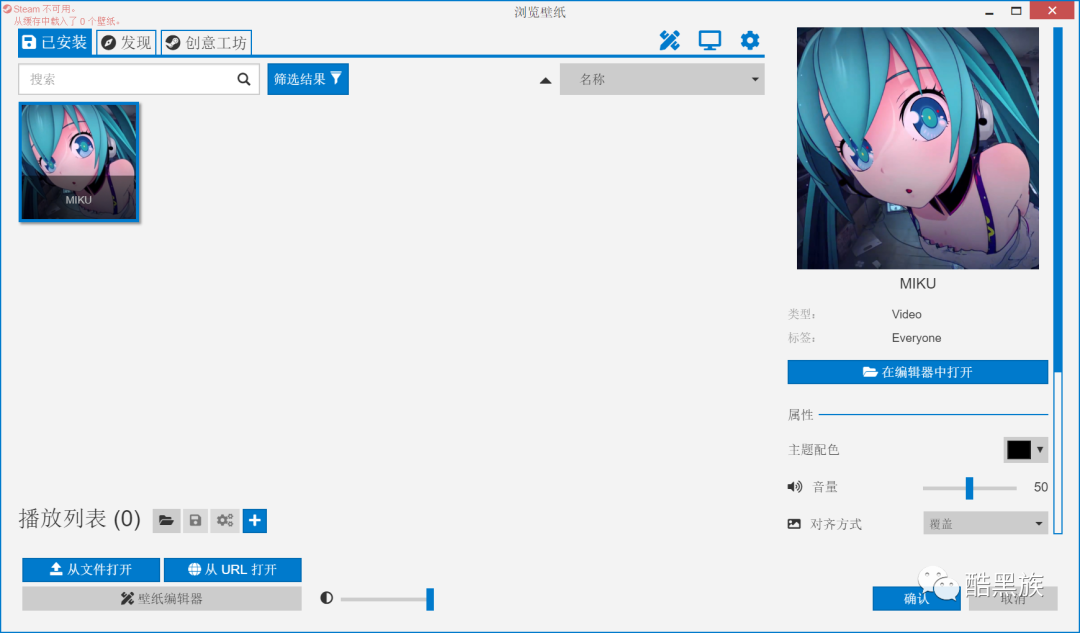This screenshot has width=1080, height=633.
Task: Click the volume value 50
Action: coord(1041,487)
